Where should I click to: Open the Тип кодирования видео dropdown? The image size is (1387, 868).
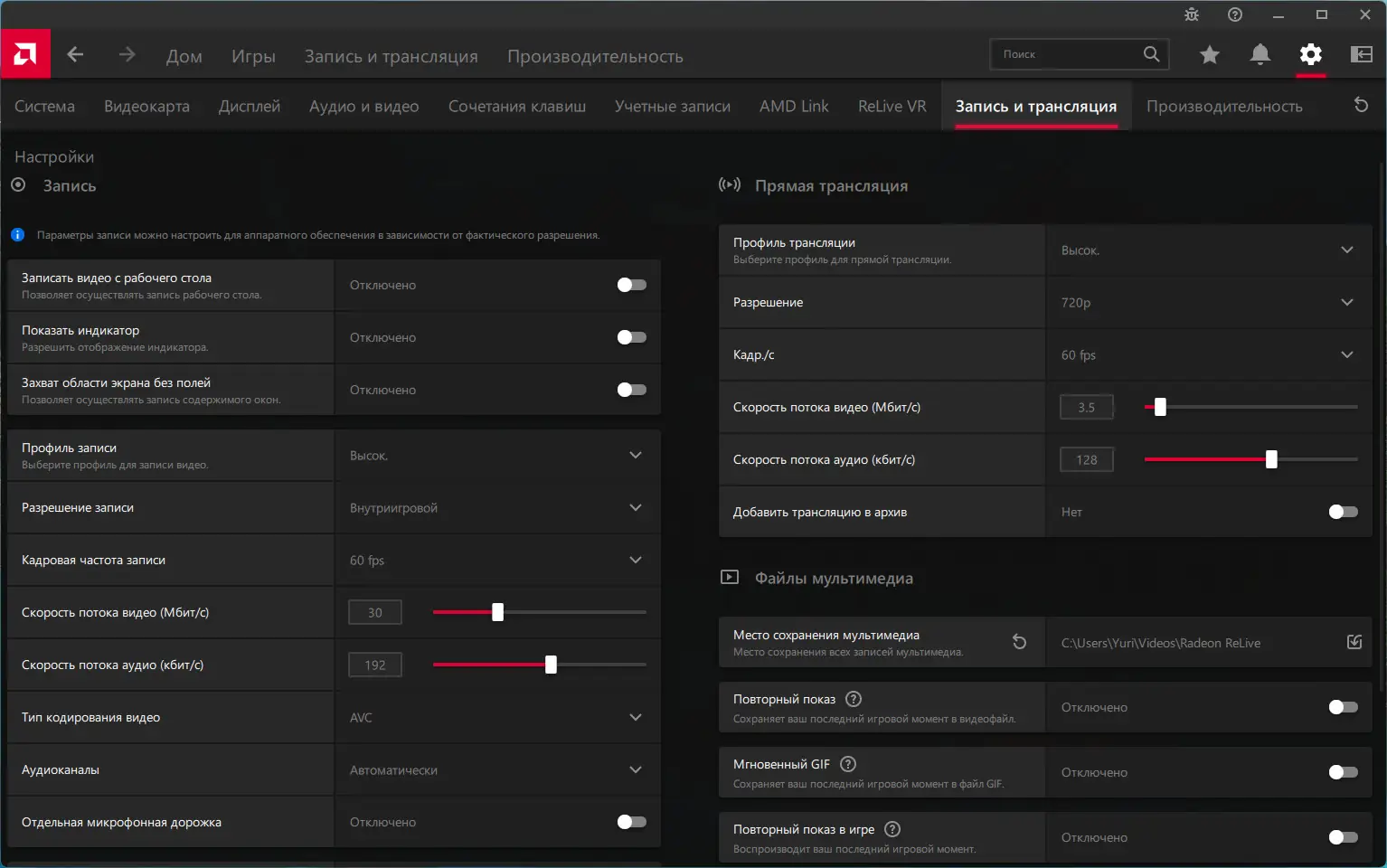(x=497, y=717)
